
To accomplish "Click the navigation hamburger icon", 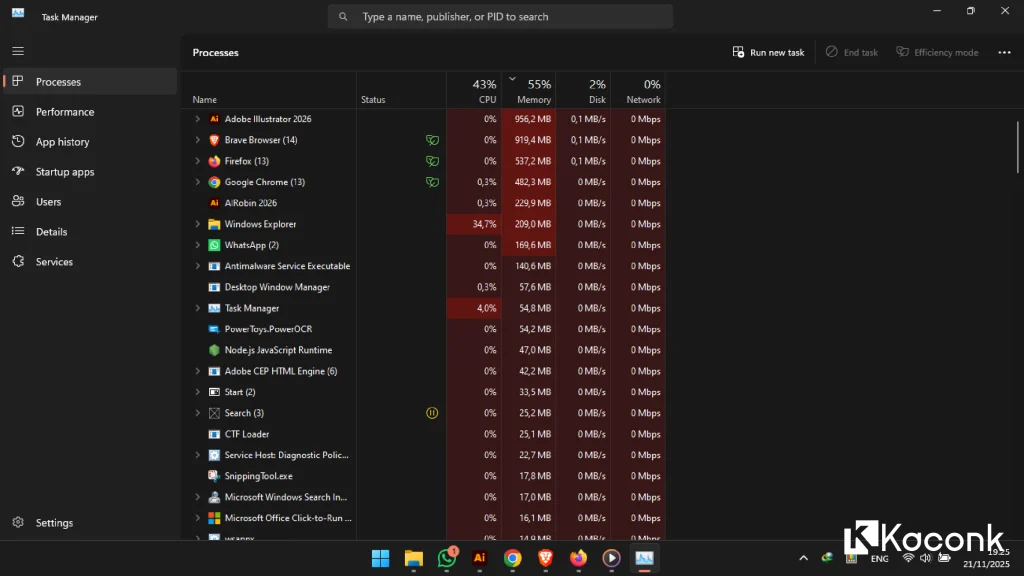I will (17, 50).
